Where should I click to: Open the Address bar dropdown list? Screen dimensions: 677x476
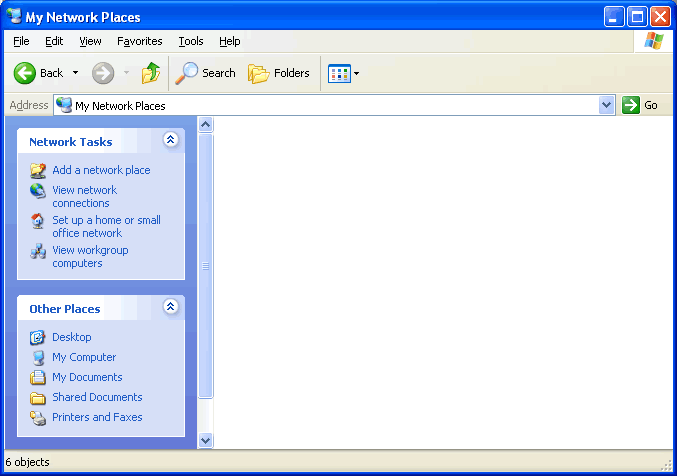607,105
